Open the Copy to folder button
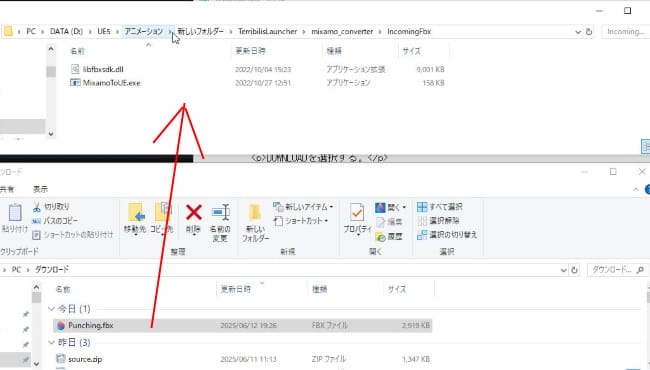The image size is (650, 370). click(162, 218)
